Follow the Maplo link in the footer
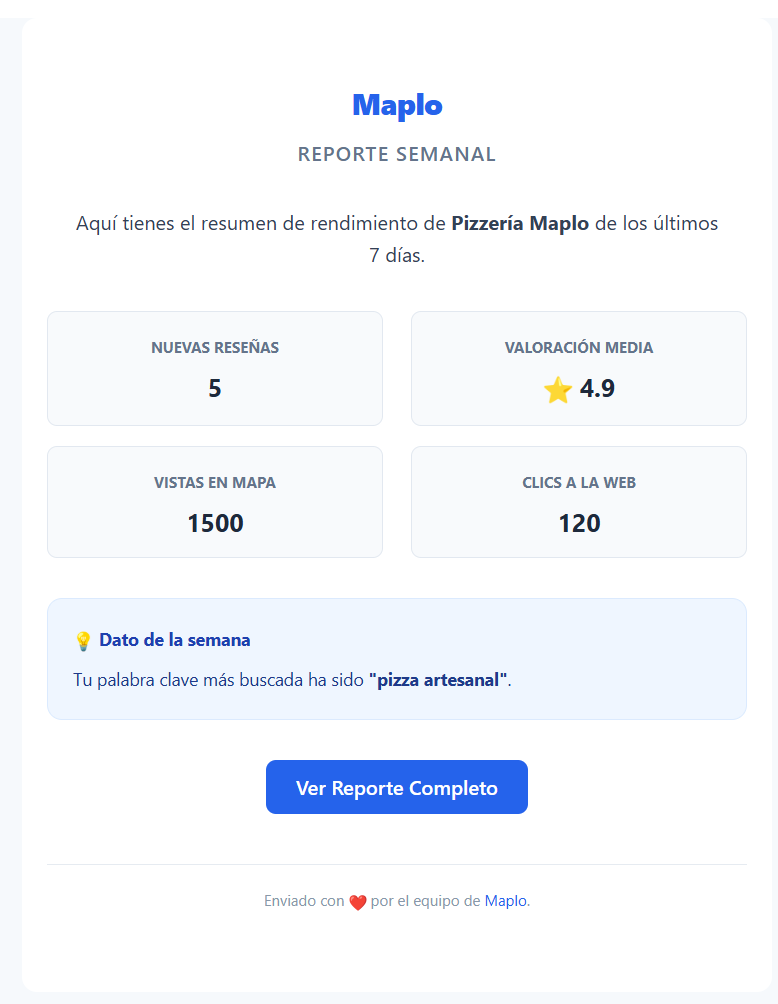This screenshot has width=778, height=1004. click(504, 900)
